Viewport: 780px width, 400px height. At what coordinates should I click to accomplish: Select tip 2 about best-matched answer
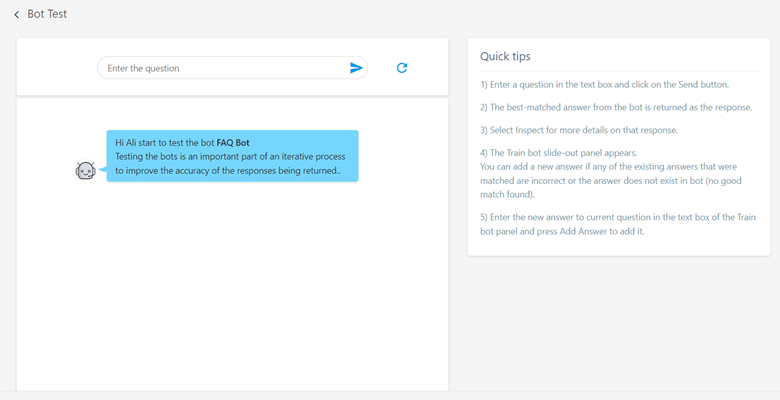click(x=616, y=107)
